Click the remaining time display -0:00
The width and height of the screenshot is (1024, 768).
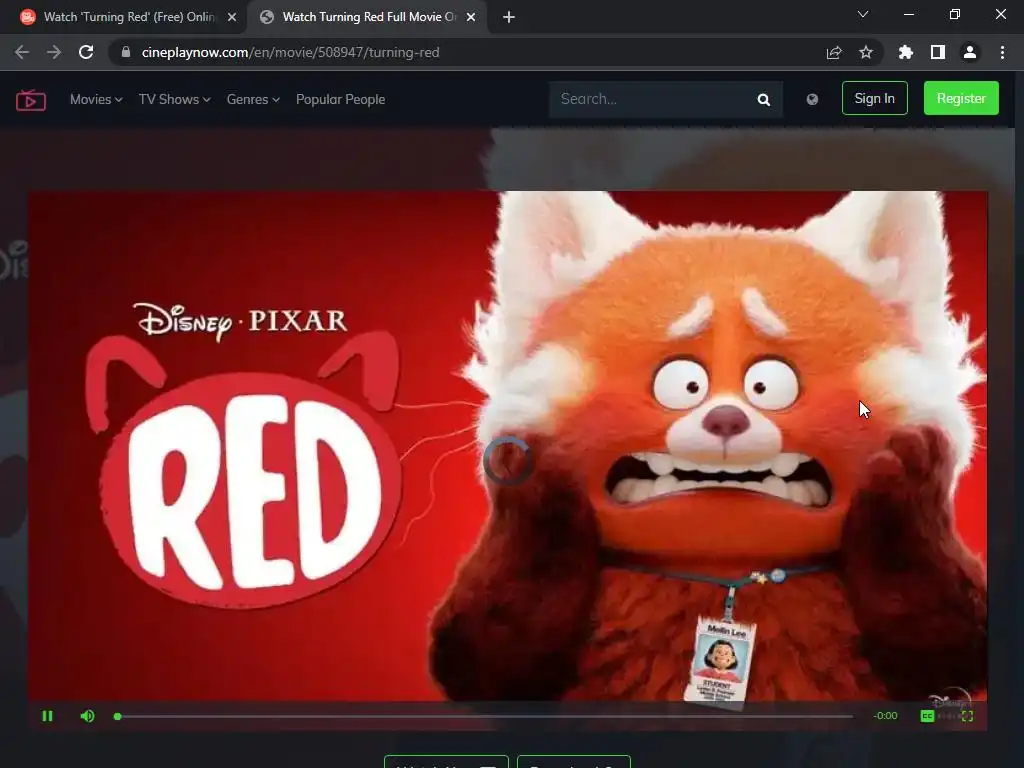point(886,716)
